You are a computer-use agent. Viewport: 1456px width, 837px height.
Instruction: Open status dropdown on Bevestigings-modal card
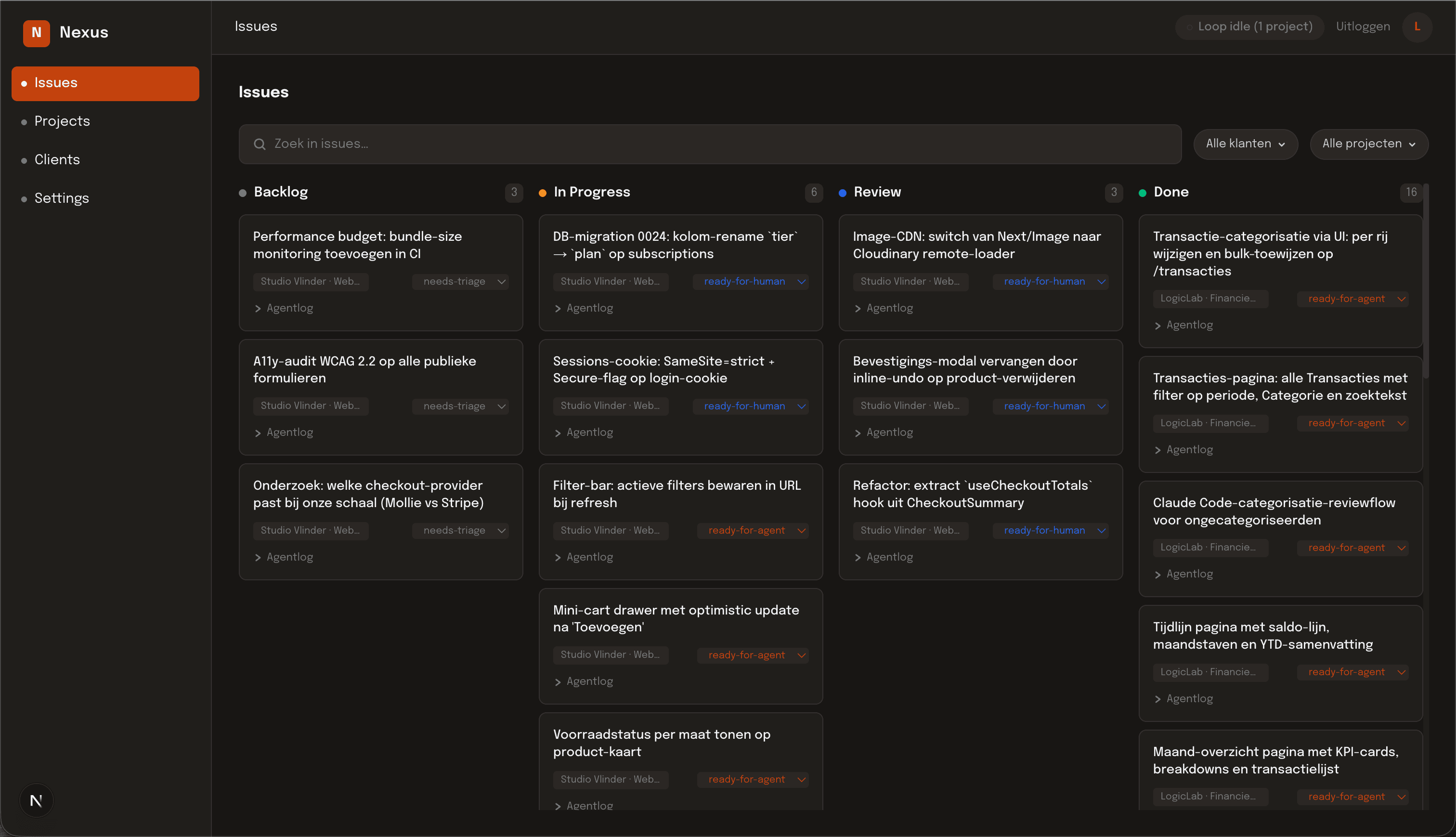1050,406
